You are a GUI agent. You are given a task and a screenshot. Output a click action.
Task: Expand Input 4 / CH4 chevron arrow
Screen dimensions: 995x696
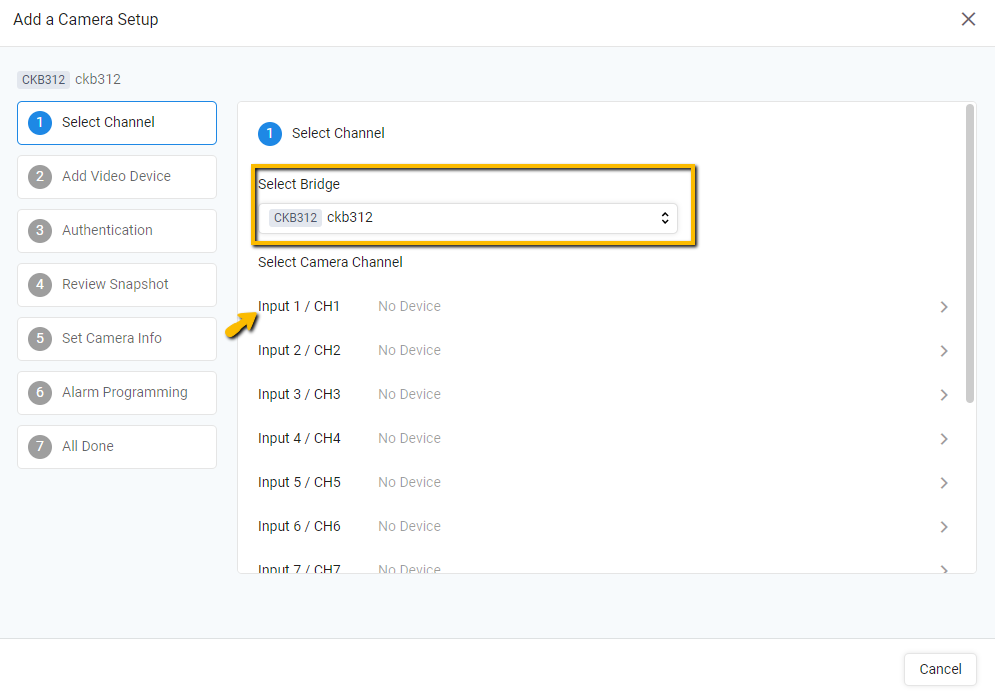[x=944, y=439]
